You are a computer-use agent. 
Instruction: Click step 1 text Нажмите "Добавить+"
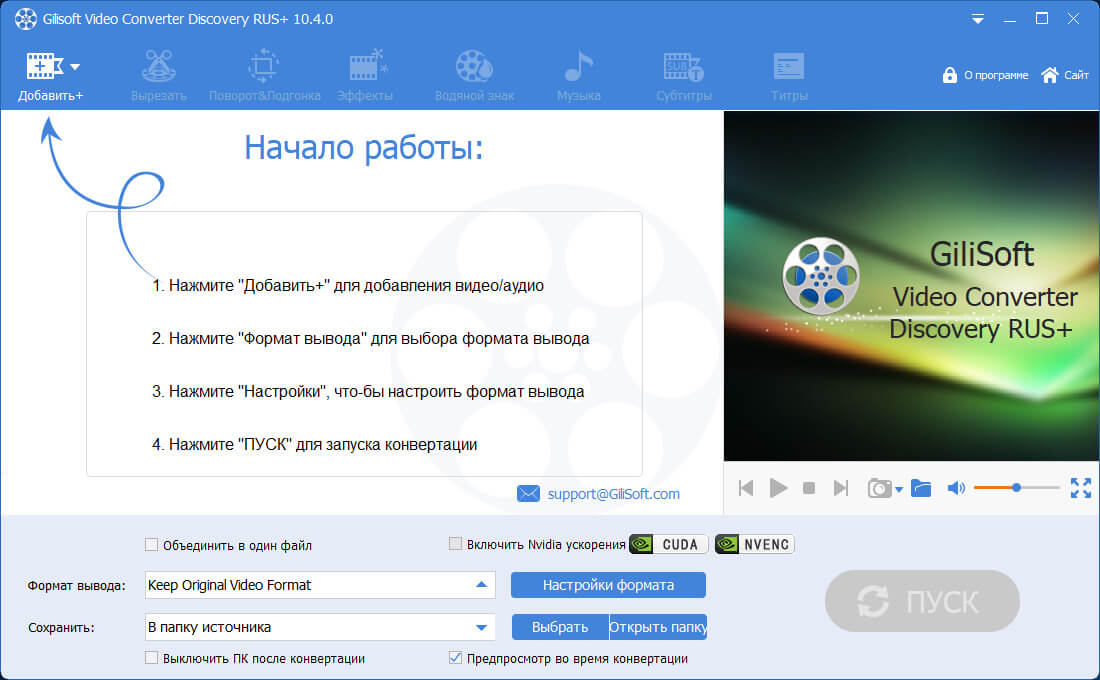pos(348,286)
